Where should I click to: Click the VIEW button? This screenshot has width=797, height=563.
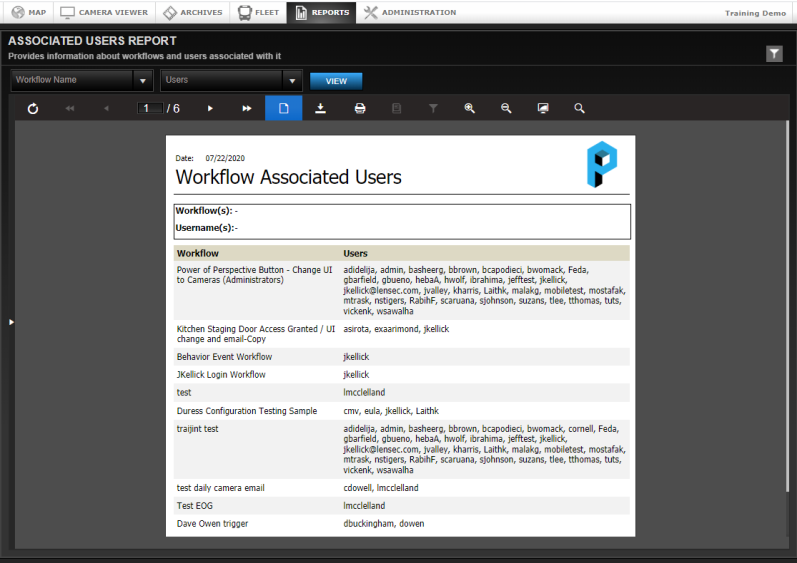(336, 81)
